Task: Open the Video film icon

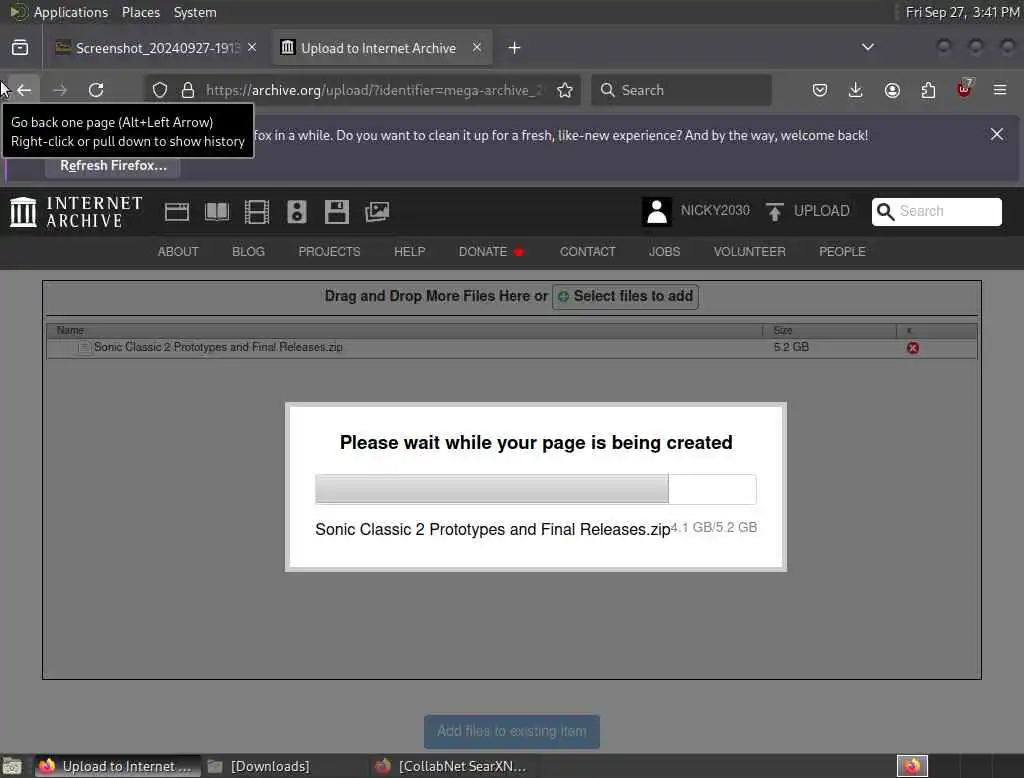Action: click(257, 212)
